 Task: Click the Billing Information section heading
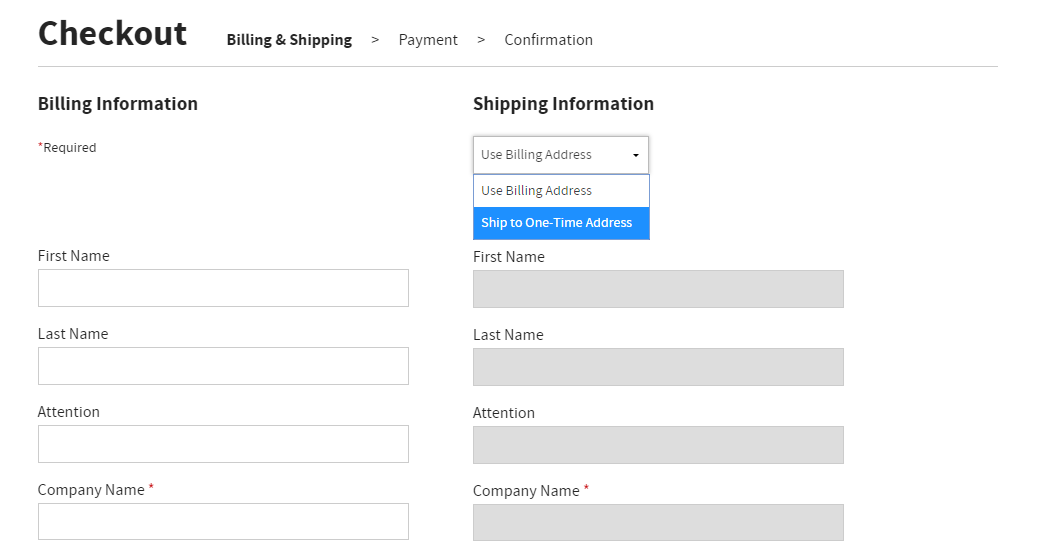point(118,104)
